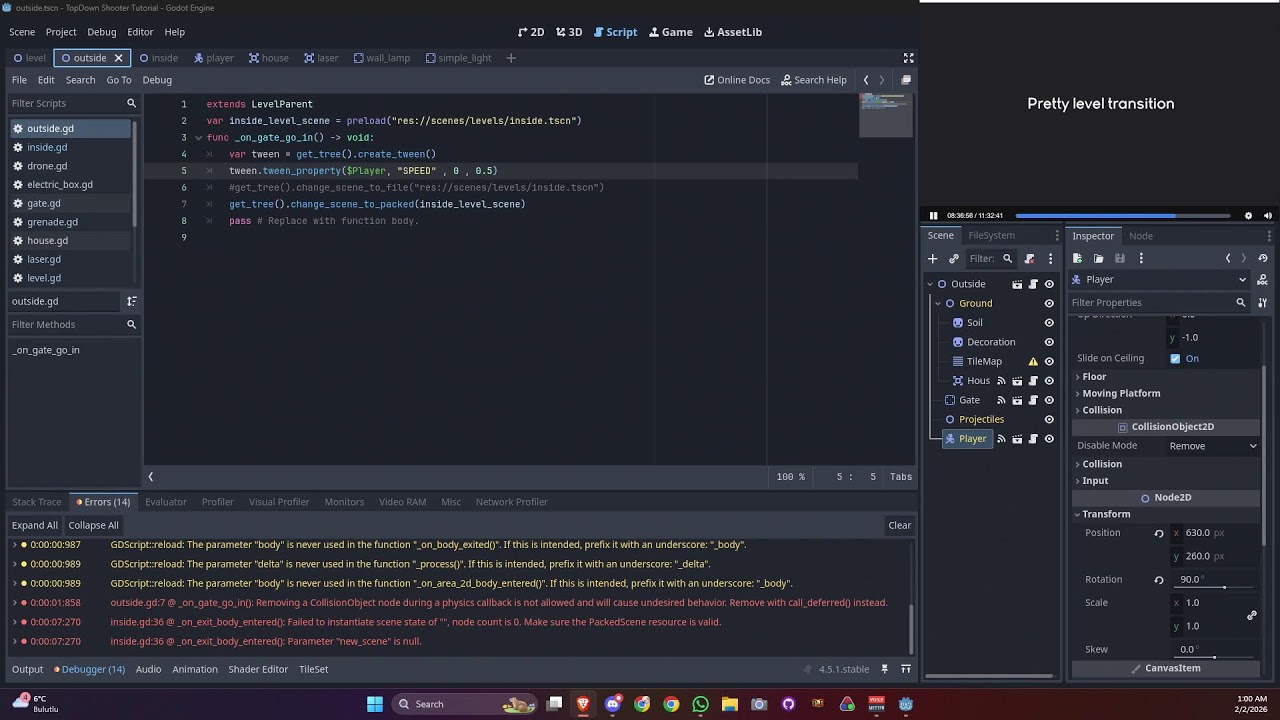Open Gate scene in editor icon
Screen dimensions: 1280x720
tap(1017, 400)
